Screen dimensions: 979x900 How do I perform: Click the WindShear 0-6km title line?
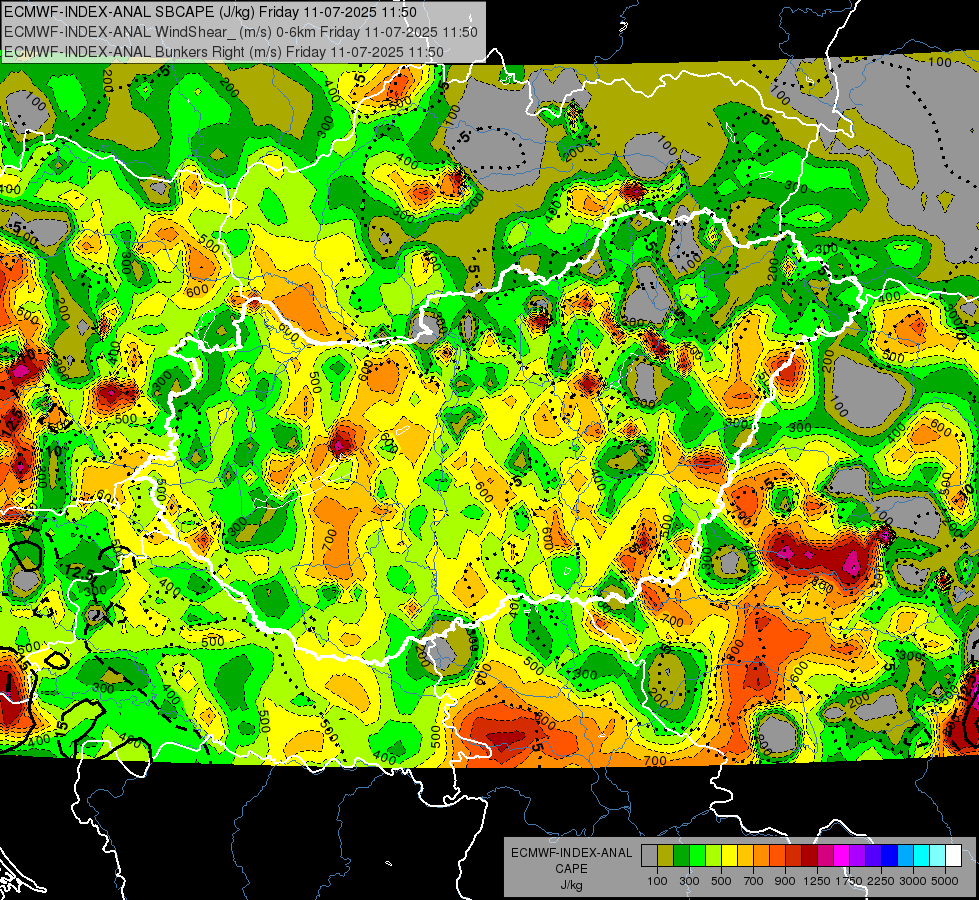pos(240,32)
